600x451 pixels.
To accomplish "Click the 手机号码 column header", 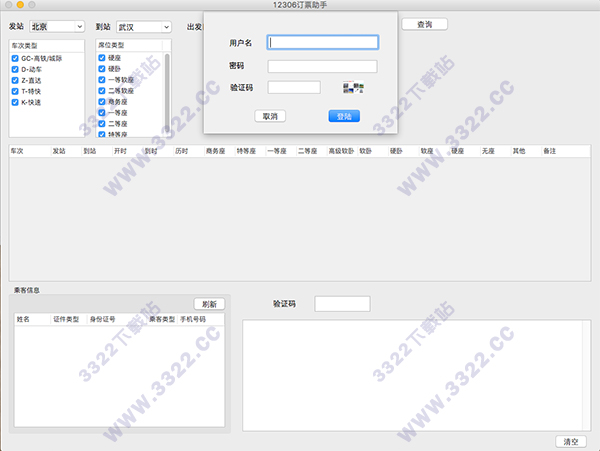I will tap(201, 319).
